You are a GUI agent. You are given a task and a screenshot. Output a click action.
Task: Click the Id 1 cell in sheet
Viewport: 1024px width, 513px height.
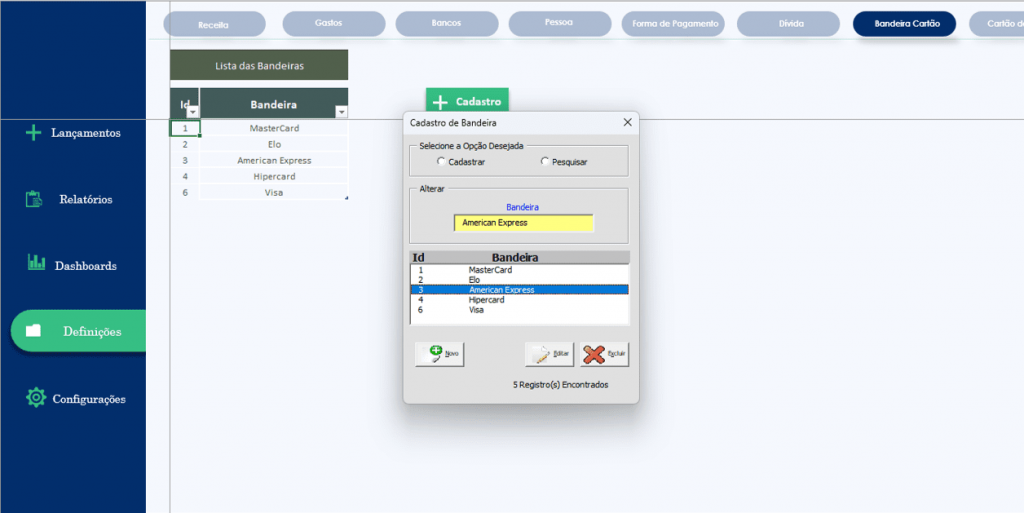pyautogui.click(x=185, y=128)
